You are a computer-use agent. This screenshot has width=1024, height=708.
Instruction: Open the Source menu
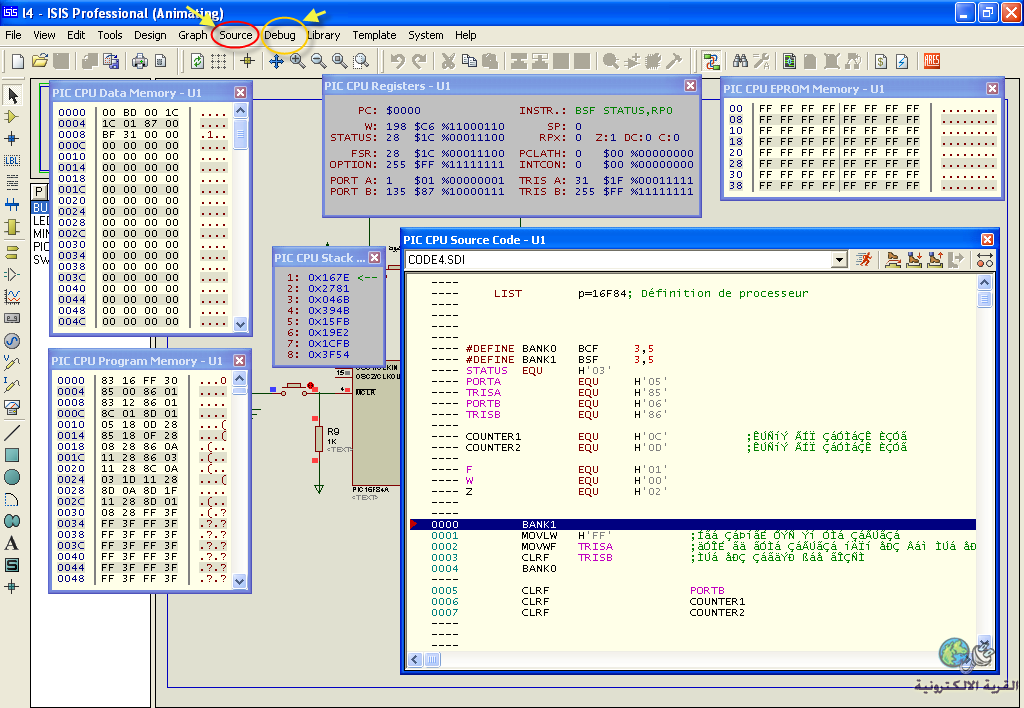point(236,35)
